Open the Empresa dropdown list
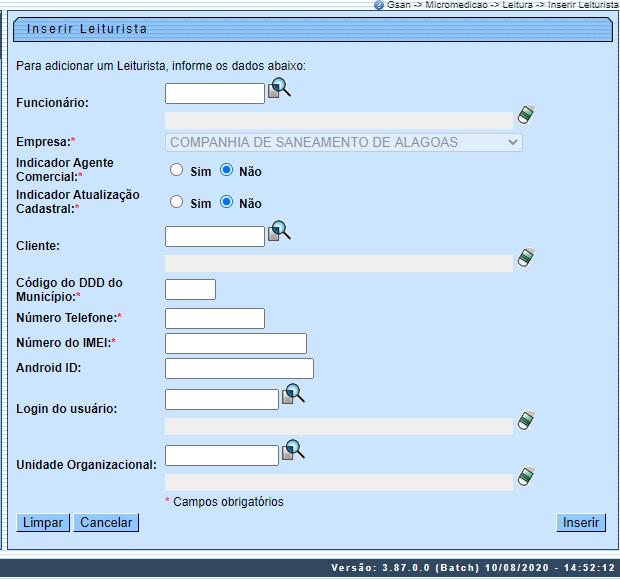620x579 pixels. (344, 142)
